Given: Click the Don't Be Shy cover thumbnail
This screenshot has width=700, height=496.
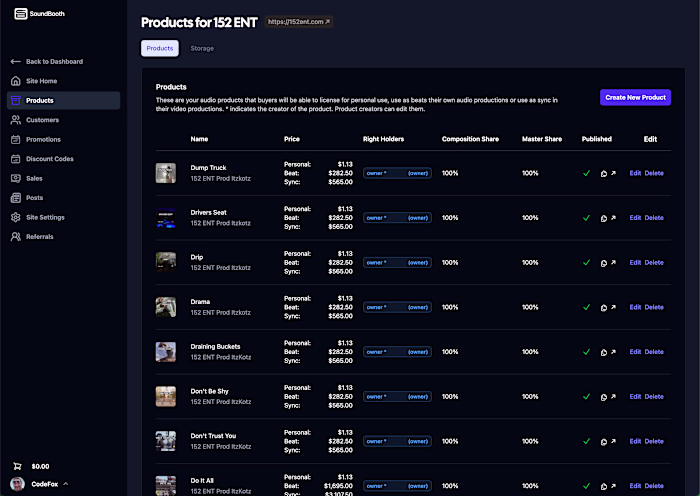Looking at the screenshot, I should 166,396.
